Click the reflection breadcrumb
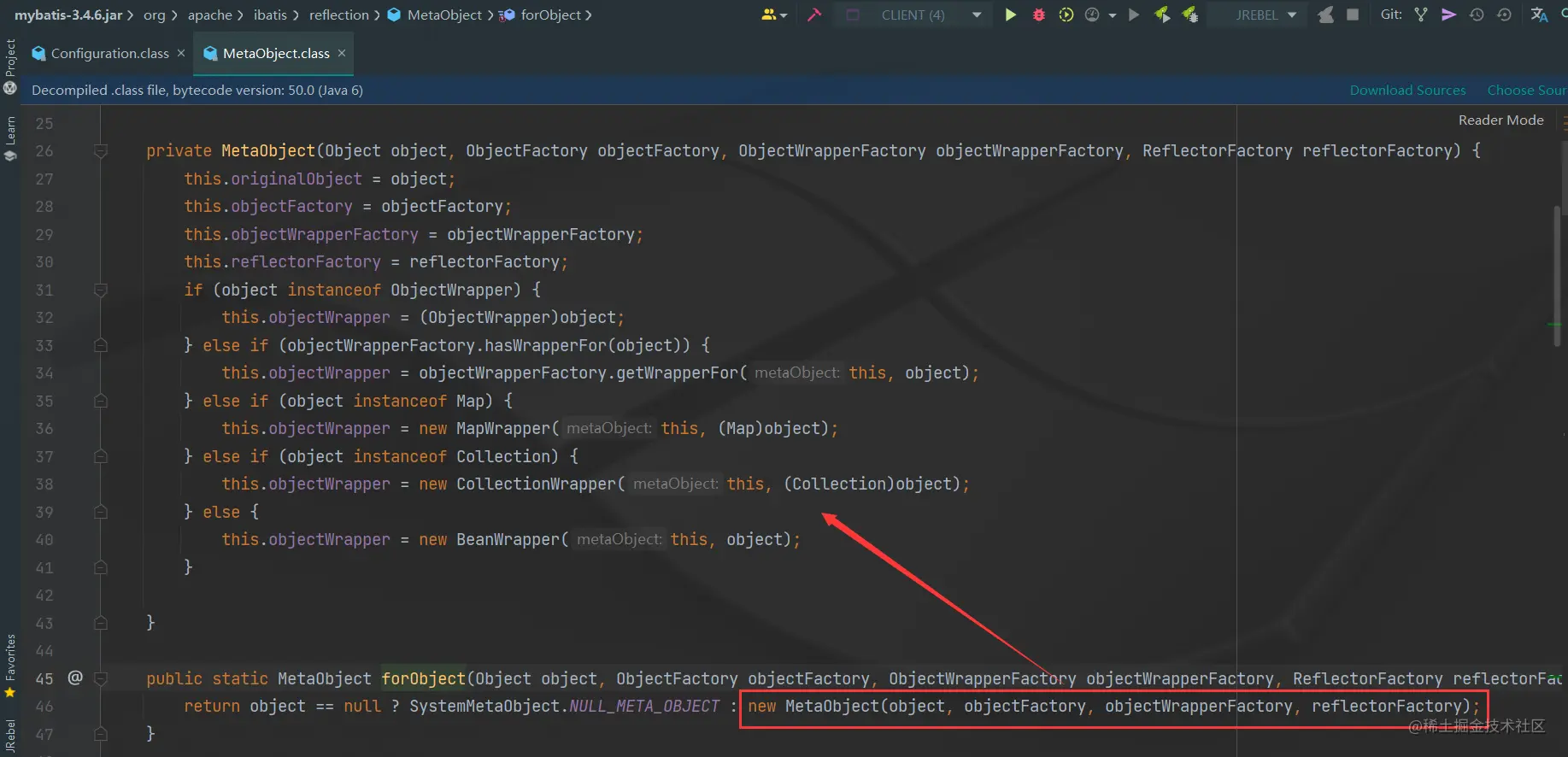1568x757 pixels. click(339, 15)
